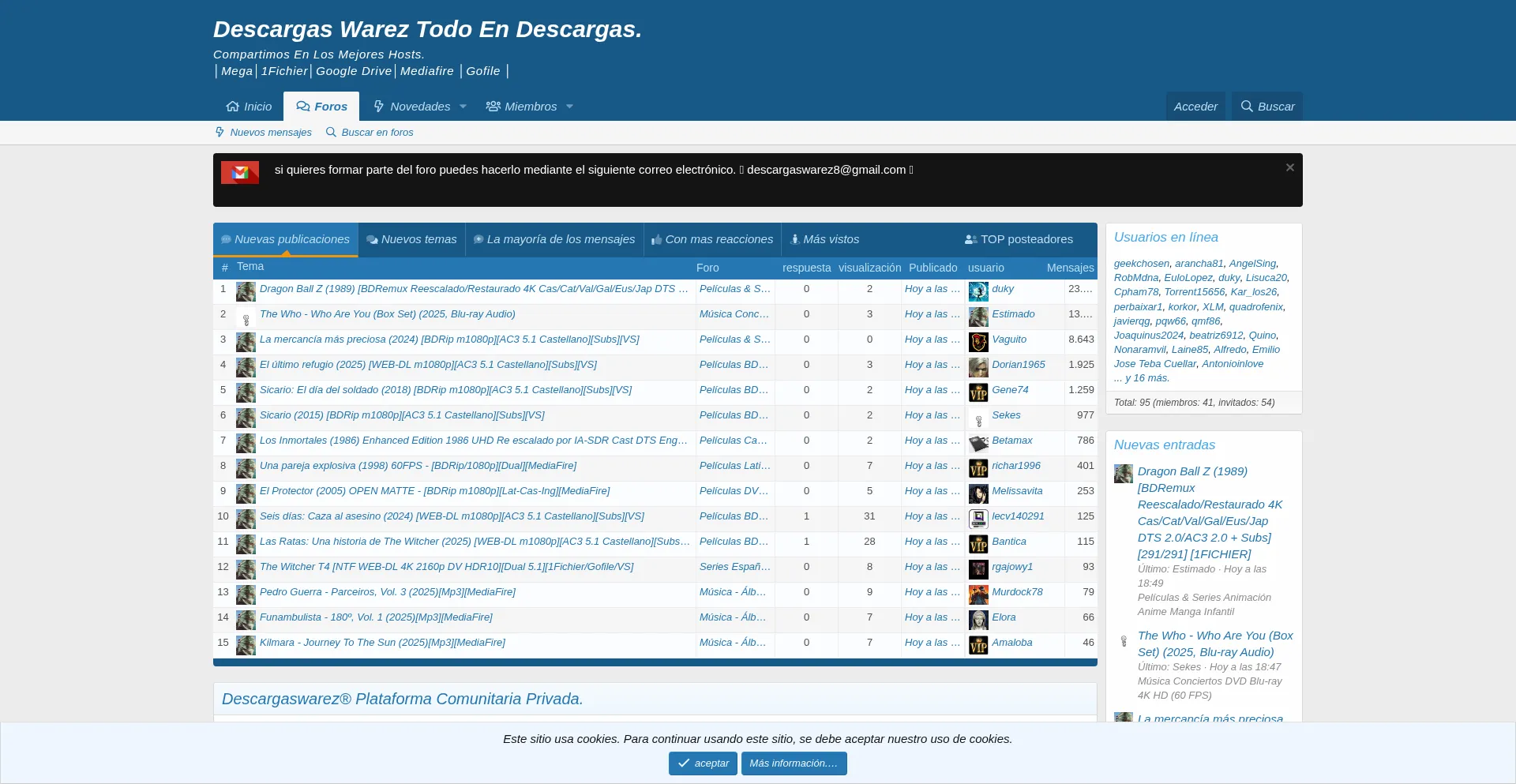1516x784 pixels.
Task: Dismiss the email notice banner
Action: 1289,167
